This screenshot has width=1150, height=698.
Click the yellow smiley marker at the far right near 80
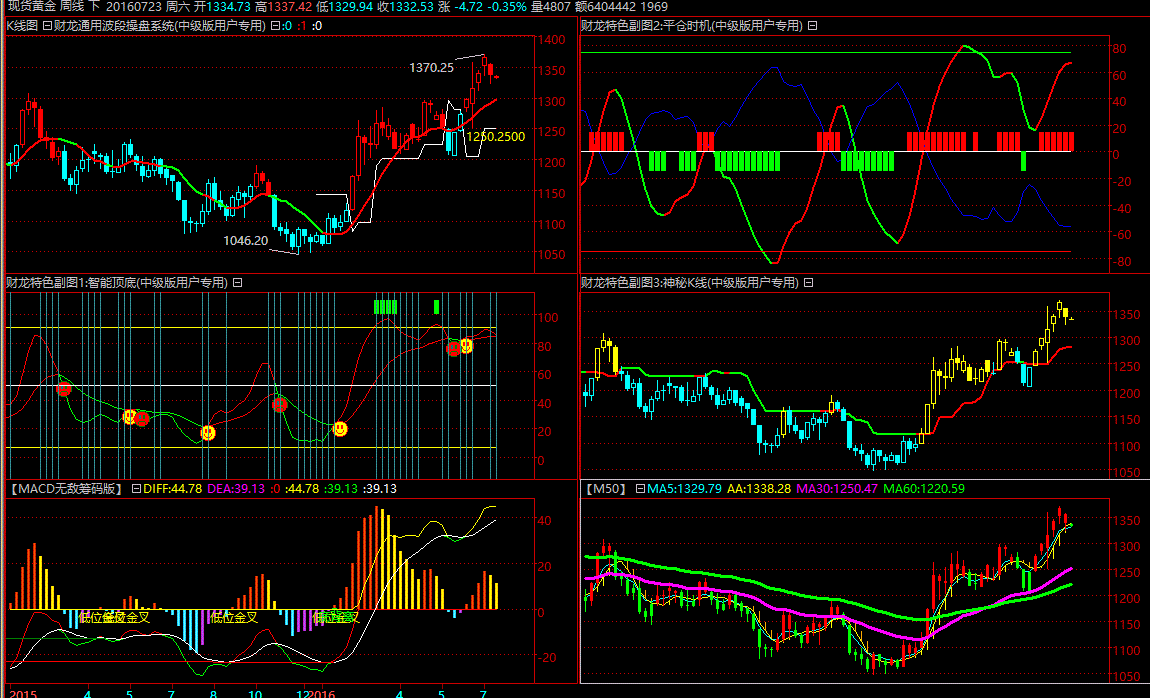tap(466, 345)
